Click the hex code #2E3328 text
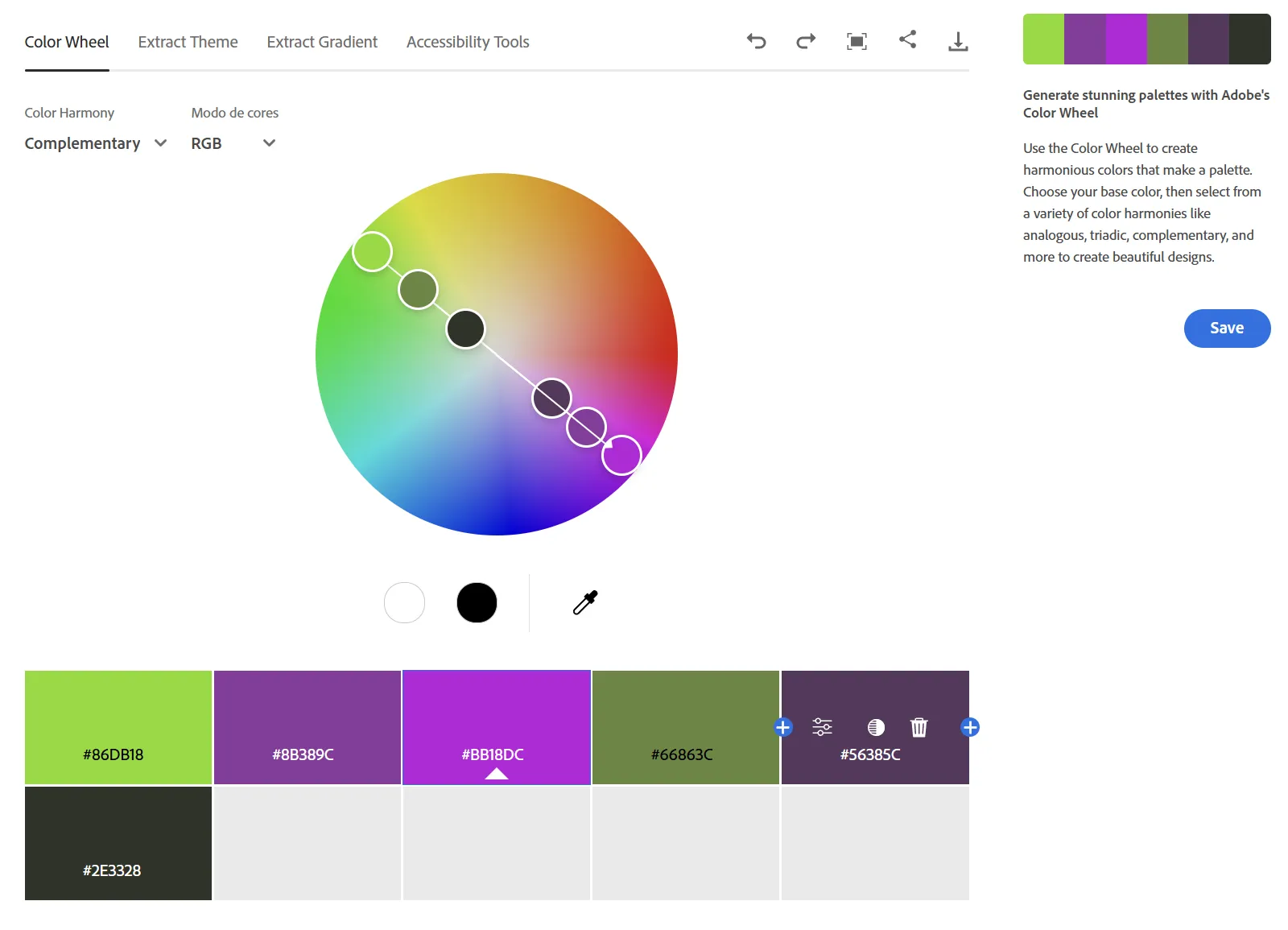Image resolution: width=1288 pixels, height=930 pixels. click(112, 870)
